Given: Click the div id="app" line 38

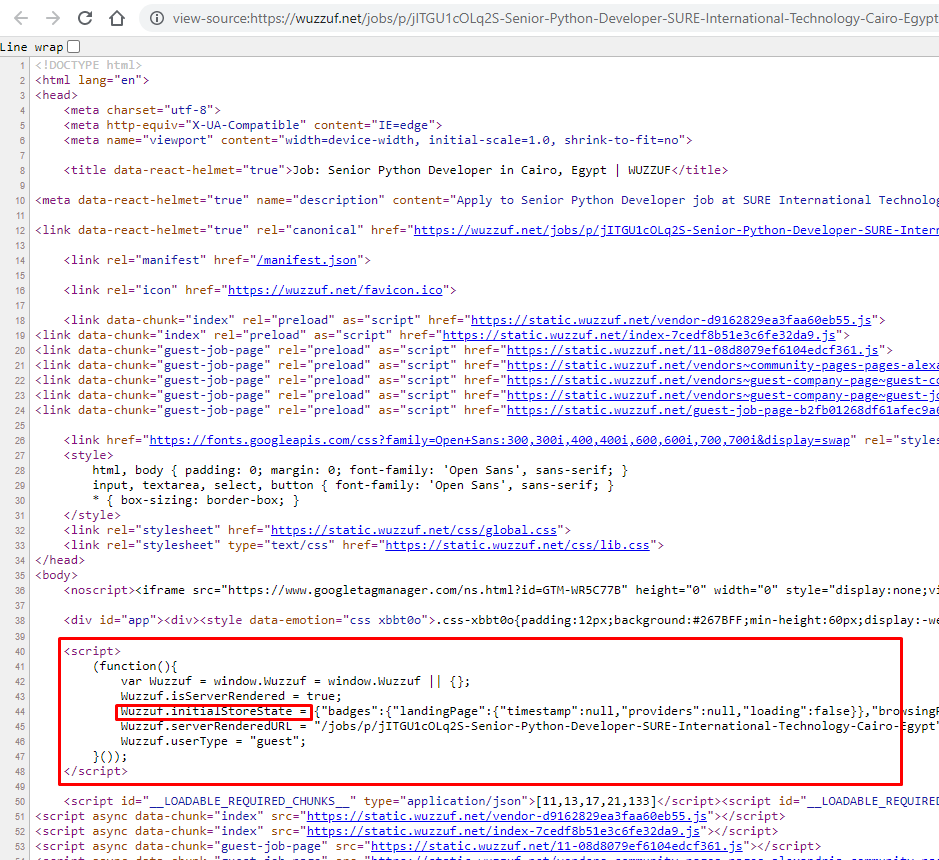Looking at the screenshot, I should (501, 620).
